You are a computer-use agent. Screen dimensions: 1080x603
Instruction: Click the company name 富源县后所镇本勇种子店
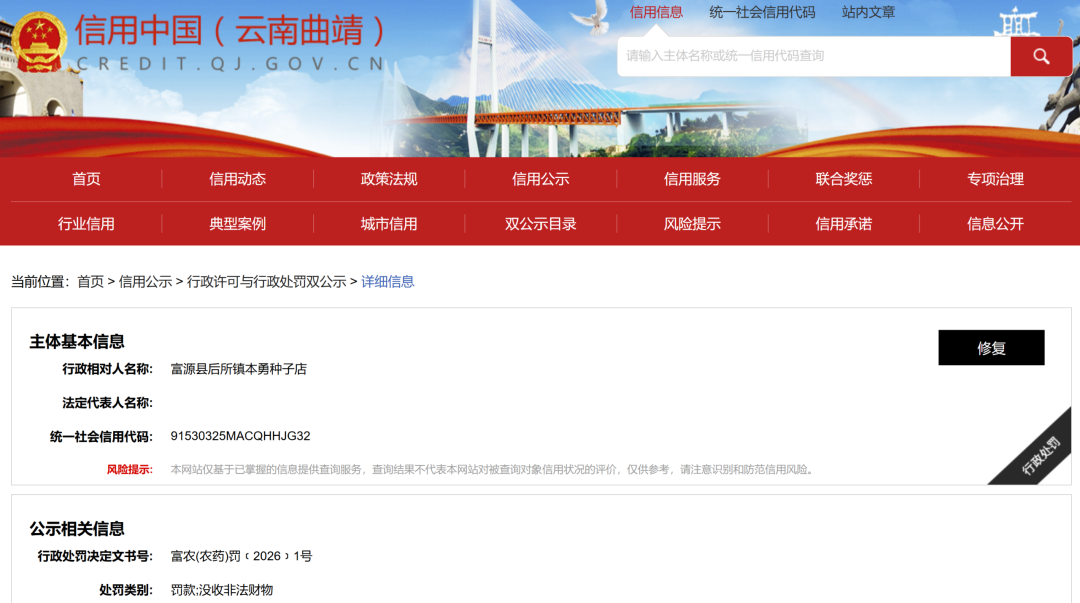pyautogui.click(x=238, y=369)
